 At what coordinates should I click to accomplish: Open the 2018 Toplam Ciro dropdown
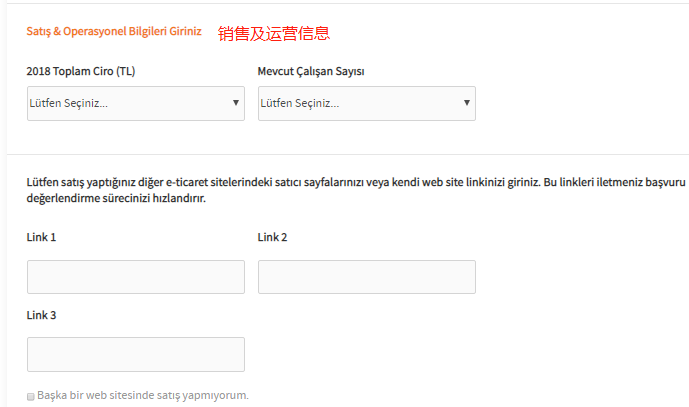click(135, 103)
